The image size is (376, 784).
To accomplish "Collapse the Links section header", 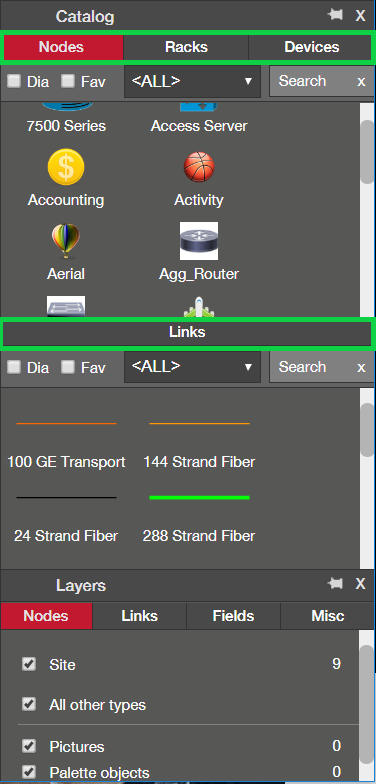I will (188, 332).
